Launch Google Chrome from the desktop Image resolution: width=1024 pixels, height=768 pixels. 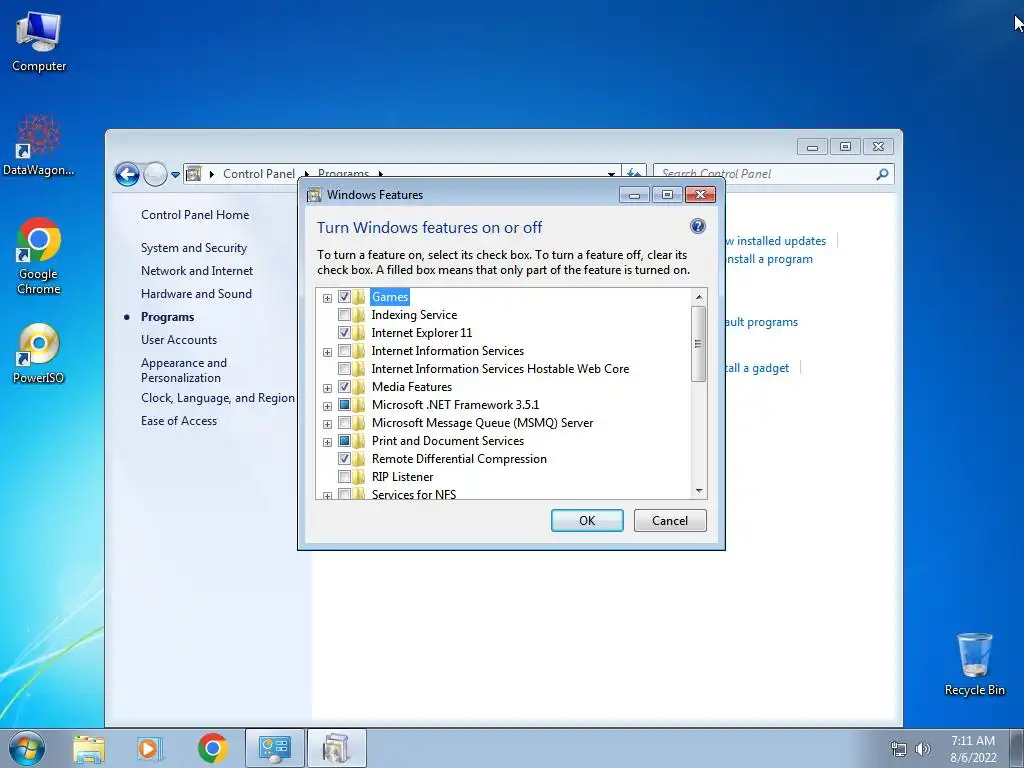click(39, 256)
